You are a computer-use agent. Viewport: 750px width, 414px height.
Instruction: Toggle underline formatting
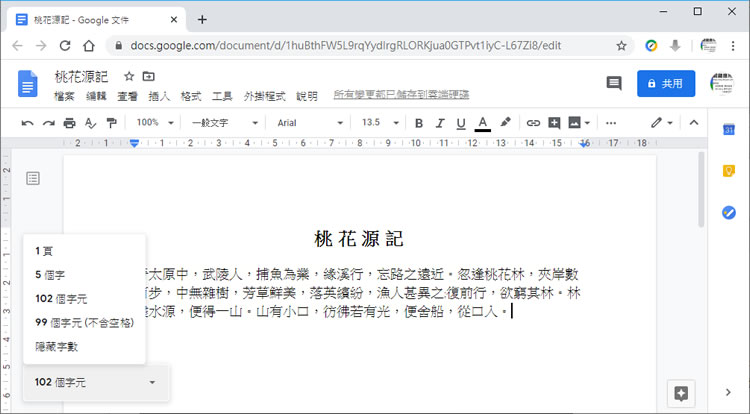(x=461, y=123)
